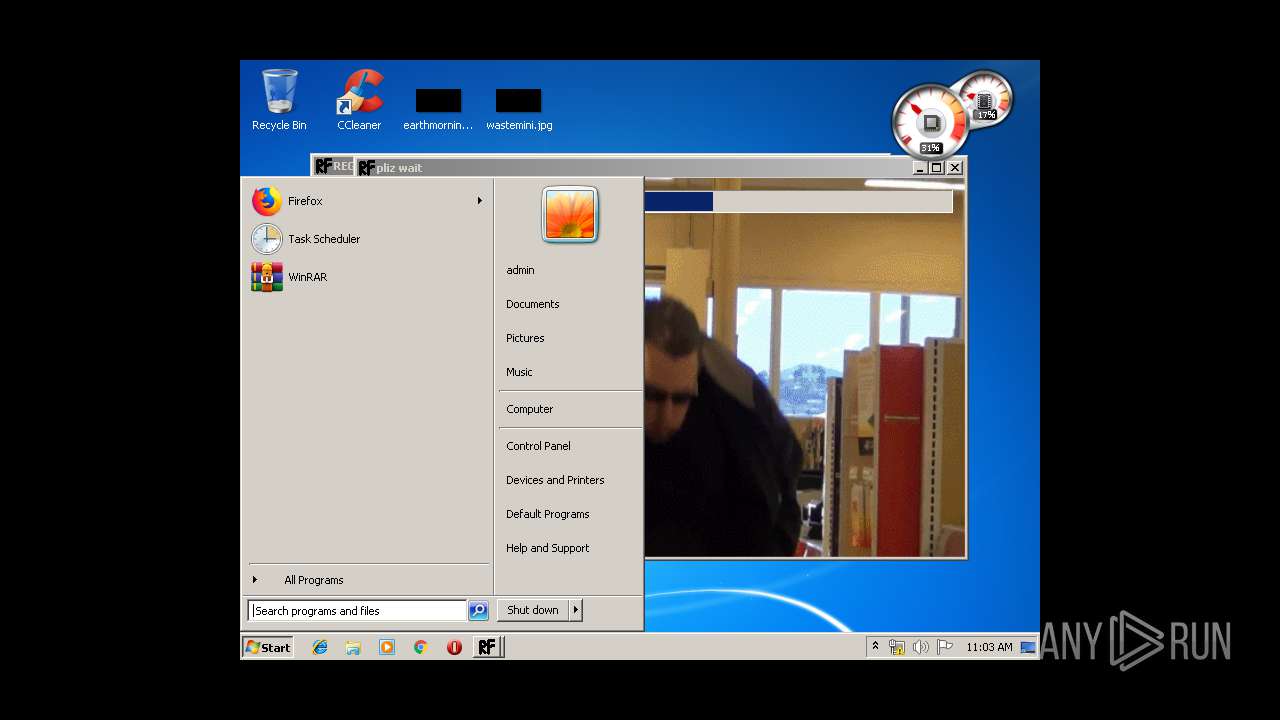
Task: Click the network status tray icon
Action: (897, 647)
